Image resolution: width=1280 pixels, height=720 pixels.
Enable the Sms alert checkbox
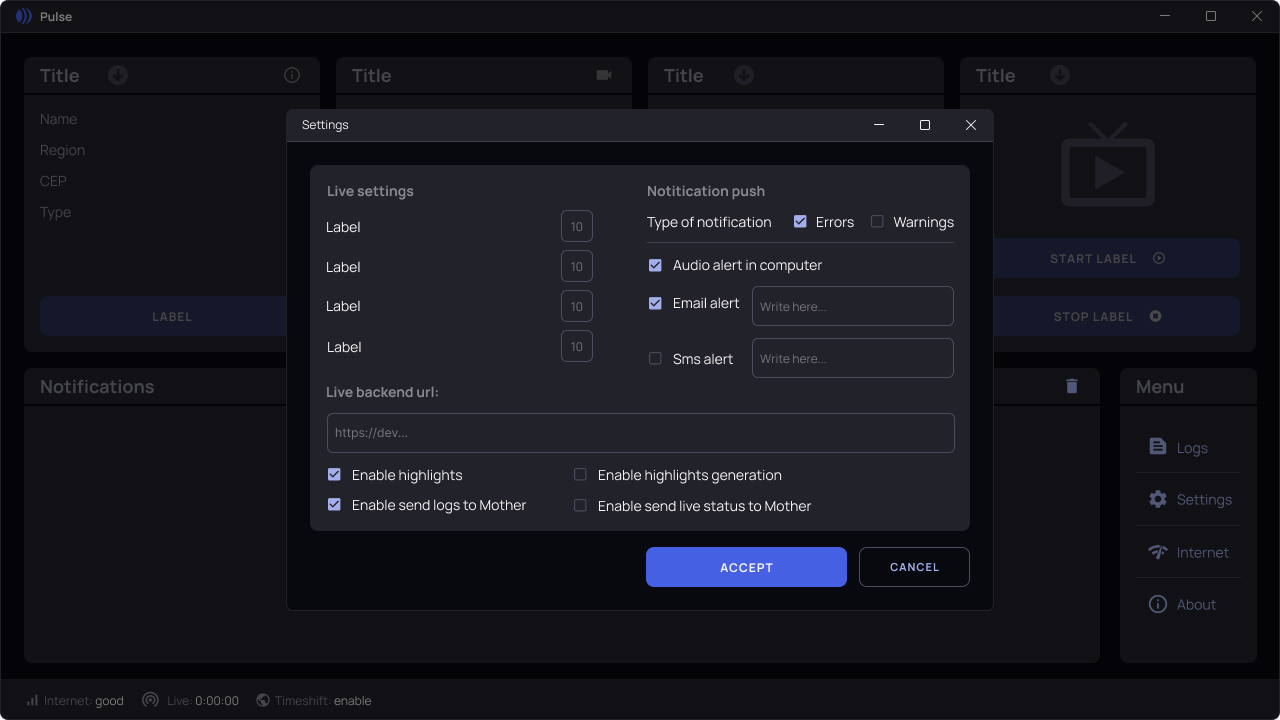coord(655,358)
